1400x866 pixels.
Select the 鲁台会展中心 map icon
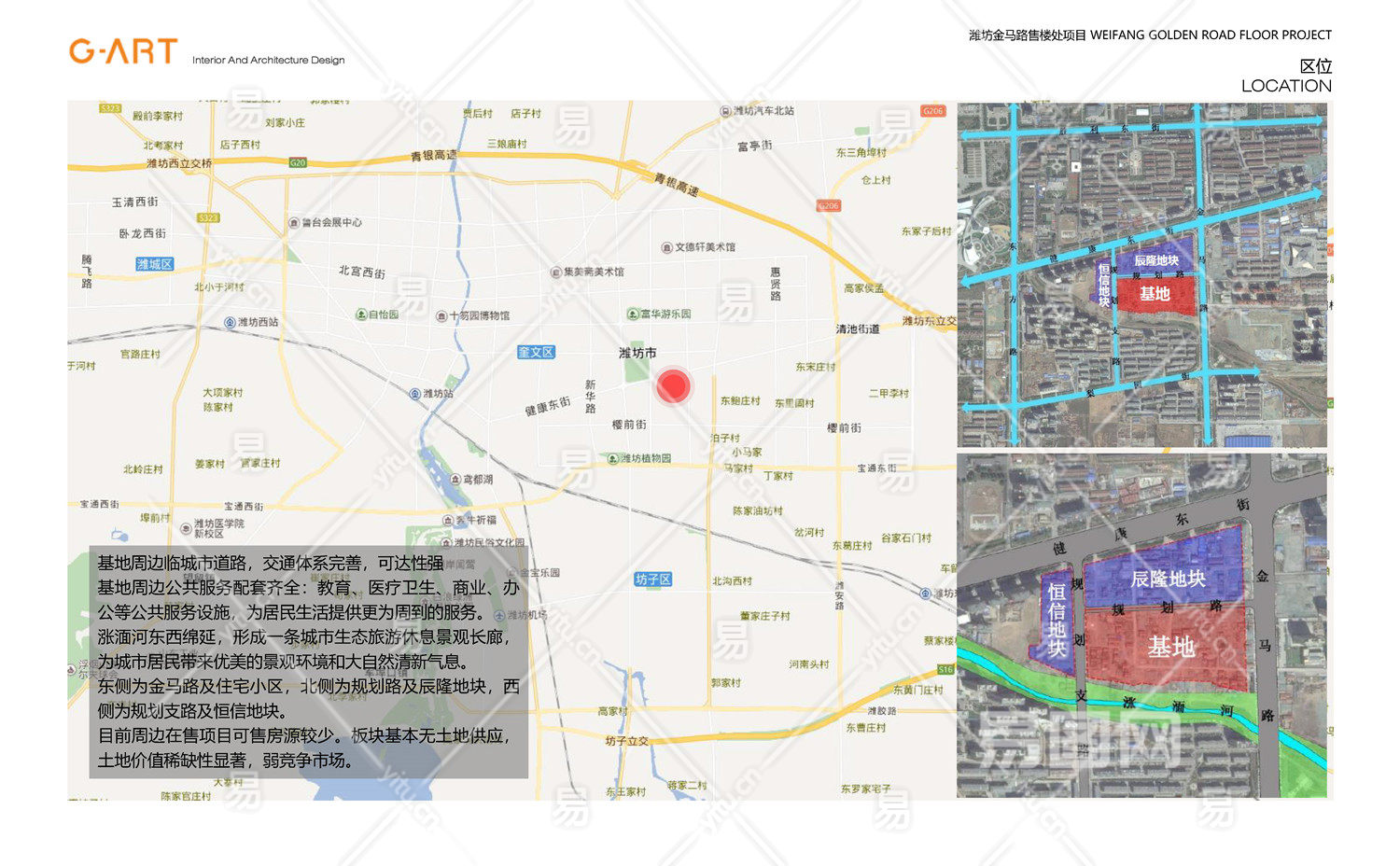click(293, 223)
